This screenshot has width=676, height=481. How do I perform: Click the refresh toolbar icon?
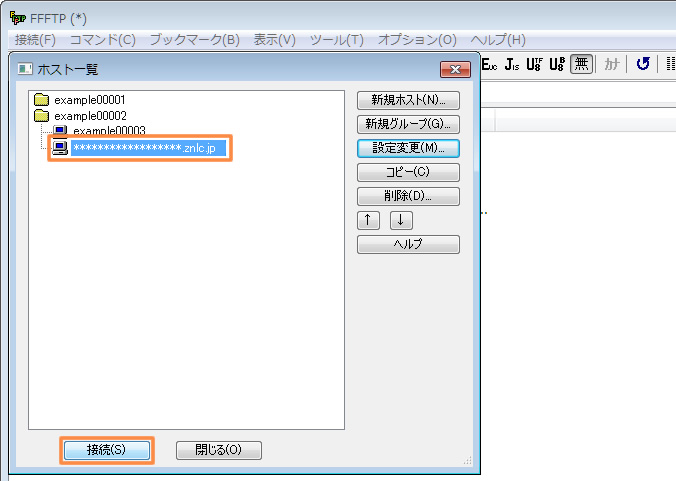pos(643,64)
